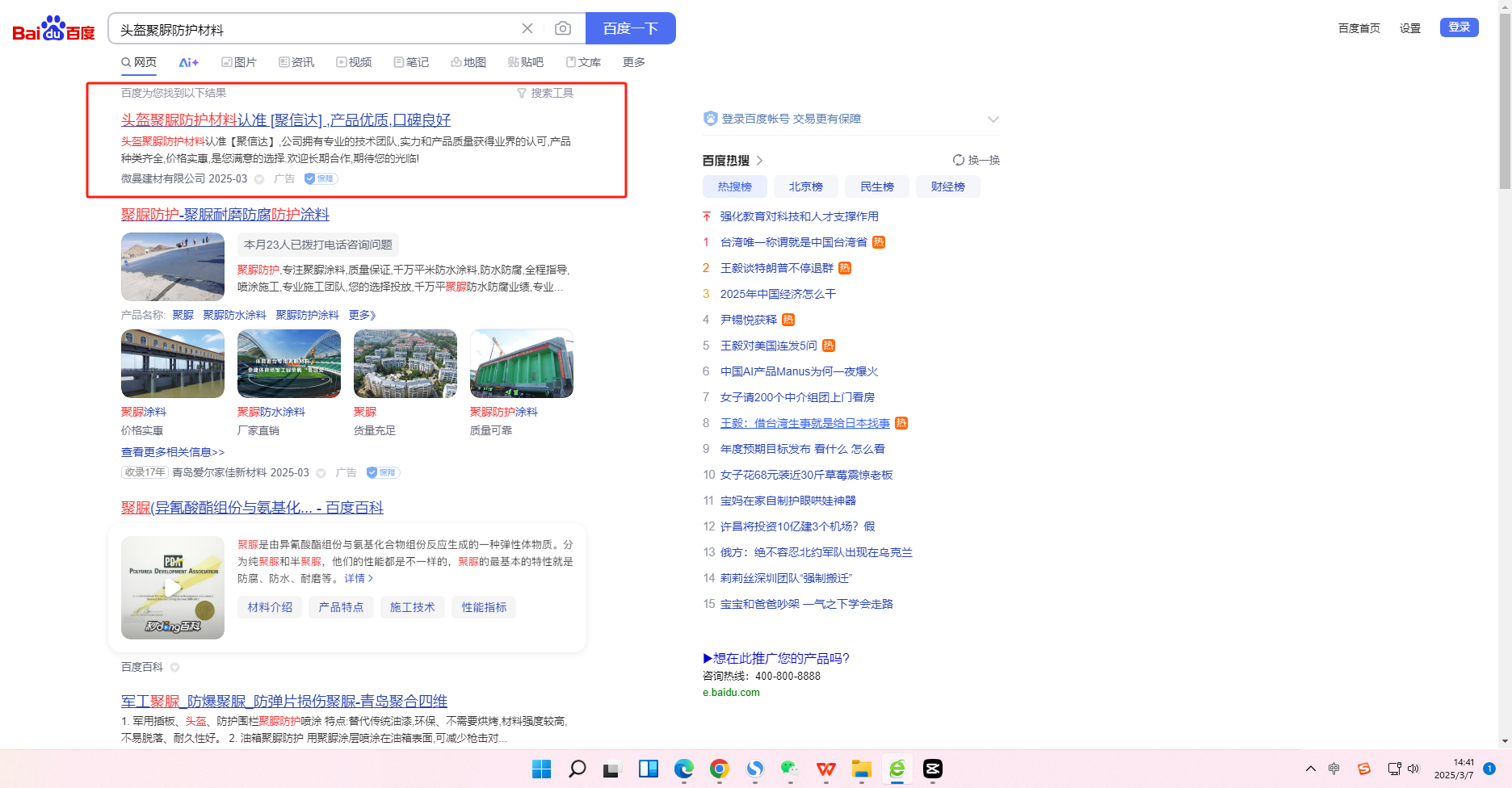Expand more product names with 更多》

click(x=362, y=315)
